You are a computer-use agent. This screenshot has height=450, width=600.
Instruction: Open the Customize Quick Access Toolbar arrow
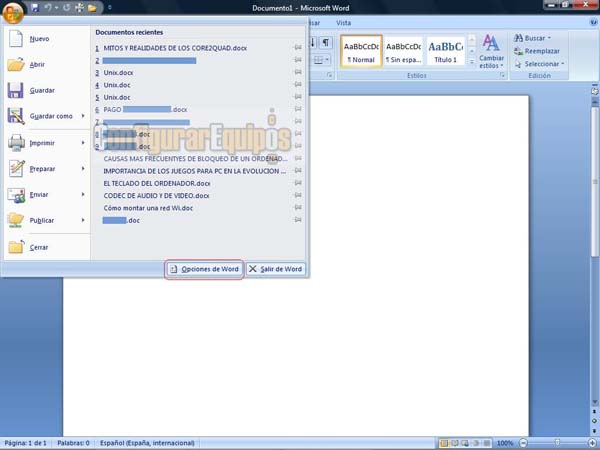click(109, 7)
